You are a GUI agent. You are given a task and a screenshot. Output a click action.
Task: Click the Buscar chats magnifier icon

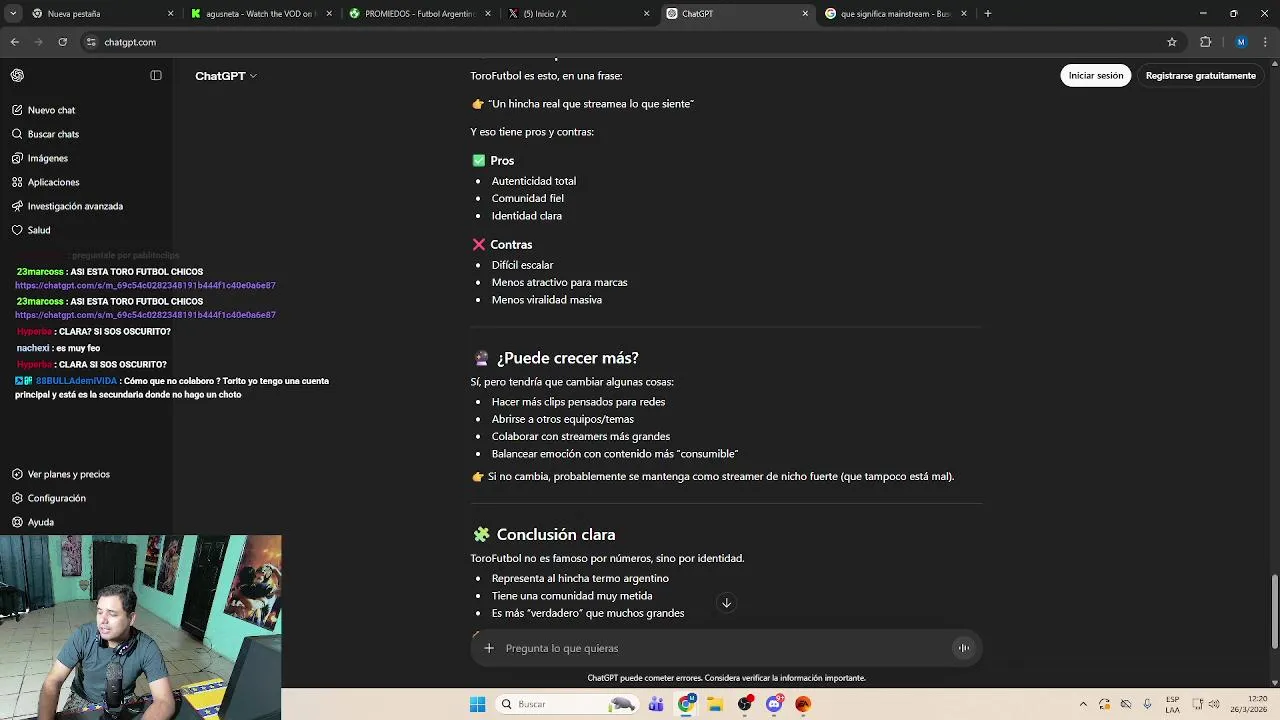pos(17,134)
